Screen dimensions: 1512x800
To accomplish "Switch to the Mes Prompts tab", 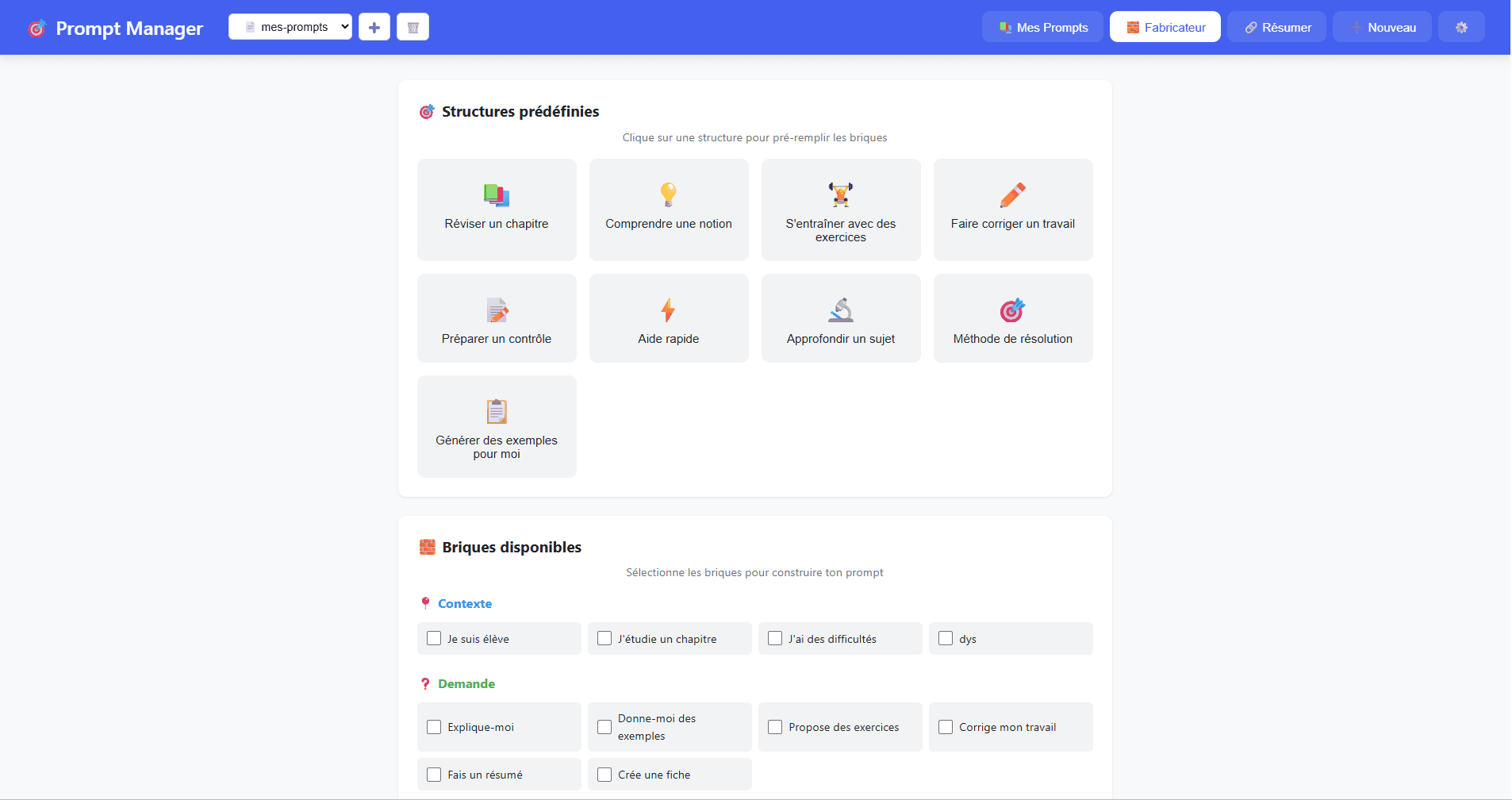I will click(1042, 26).
